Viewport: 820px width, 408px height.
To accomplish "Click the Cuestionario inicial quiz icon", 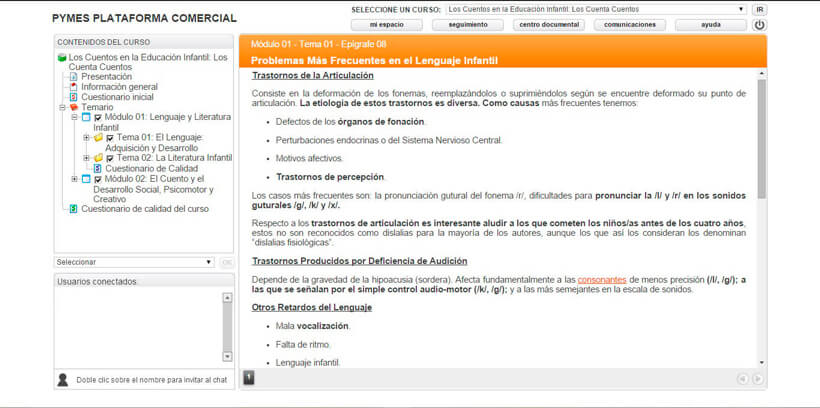I will (x=74, y=97).
